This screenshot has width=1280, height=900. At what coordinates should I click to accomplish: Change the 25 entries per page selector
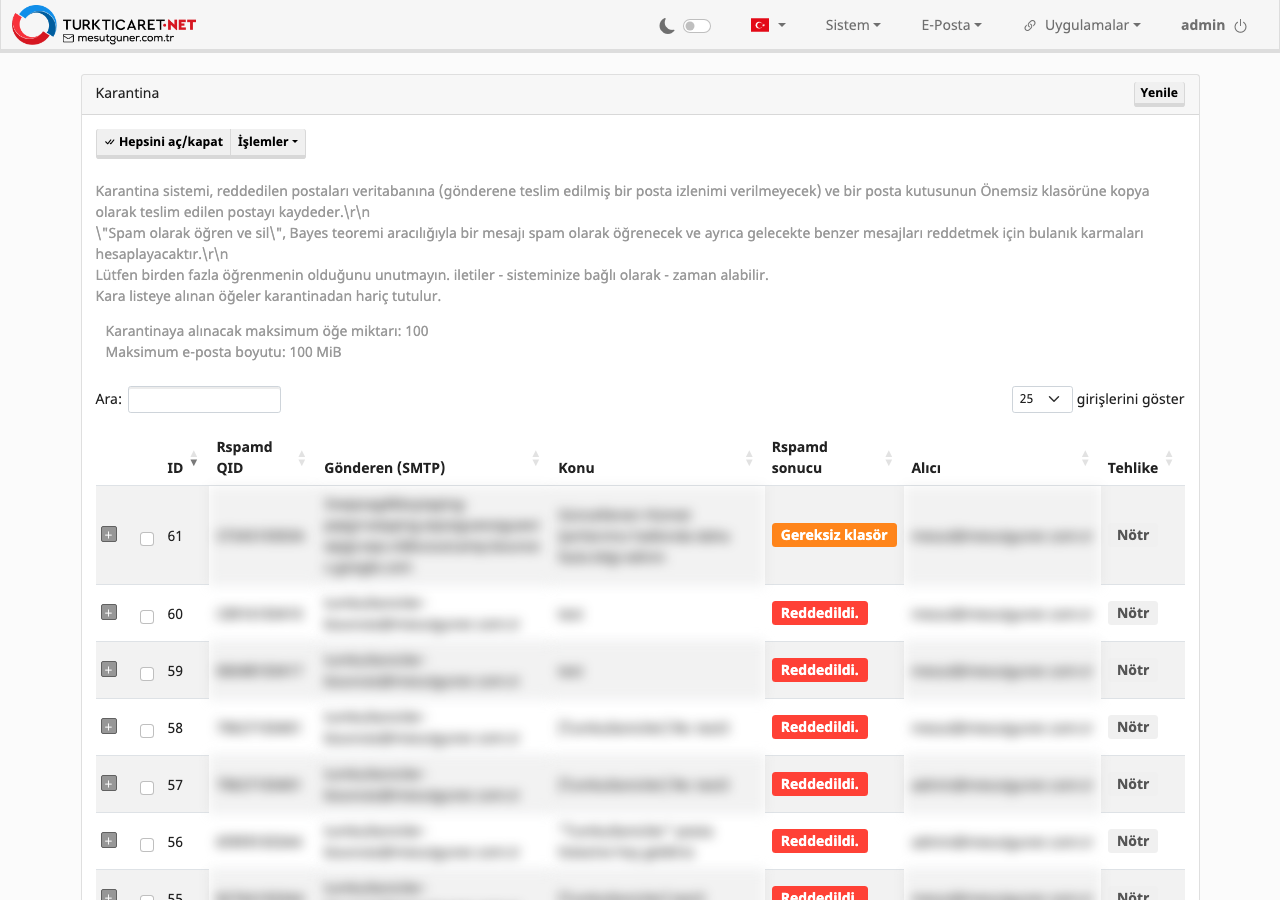1042,399
